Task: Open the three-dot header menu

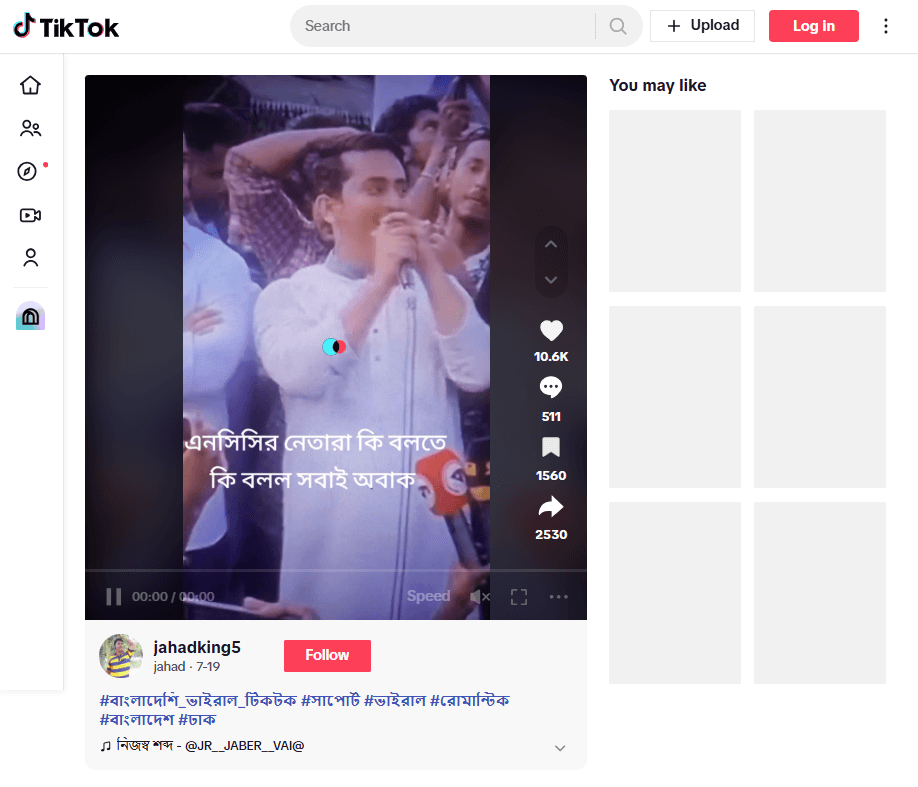Action: 885,26
